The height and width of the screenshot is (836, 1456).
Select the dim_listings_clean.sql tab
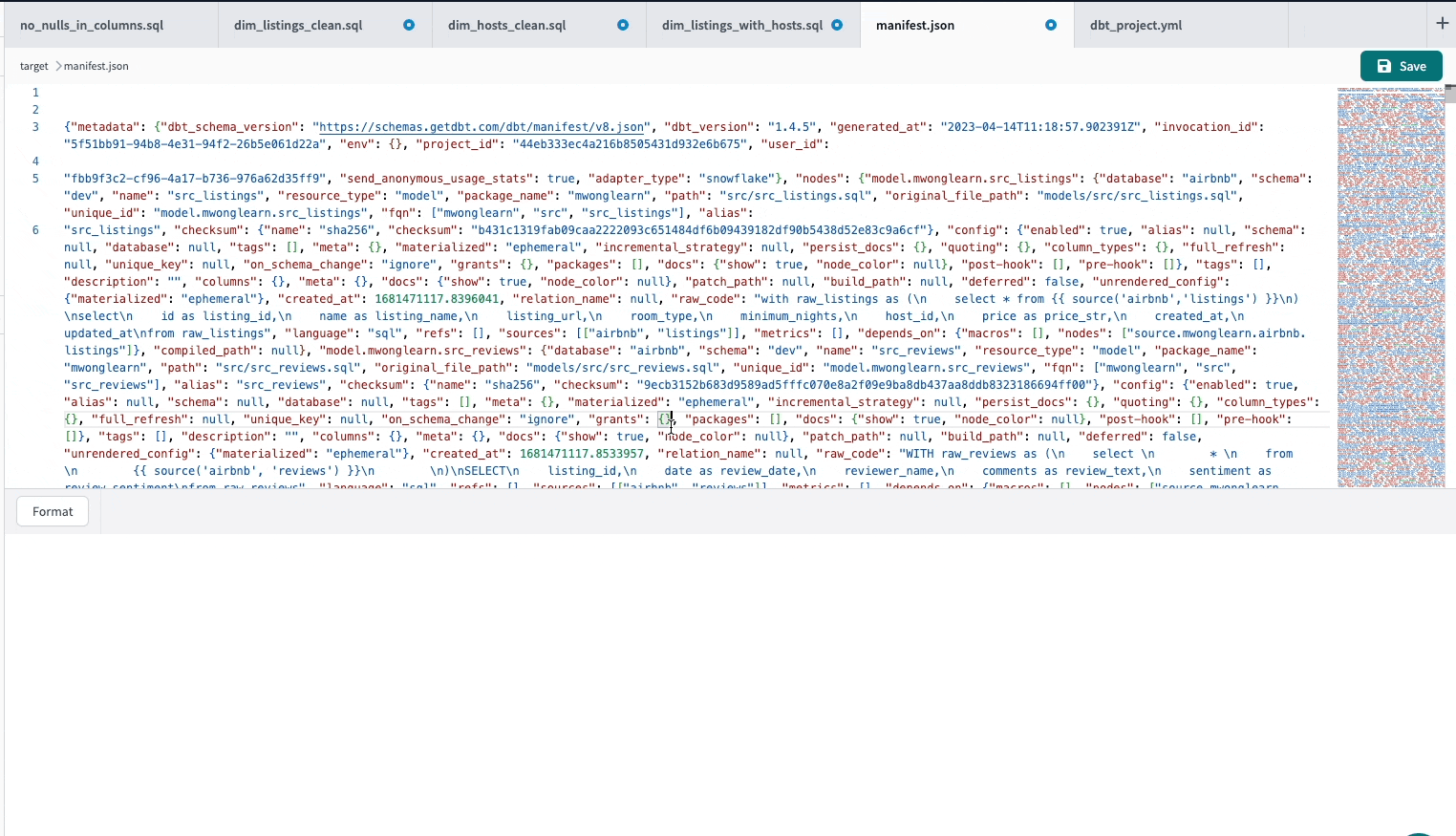(x=297, y=25)
